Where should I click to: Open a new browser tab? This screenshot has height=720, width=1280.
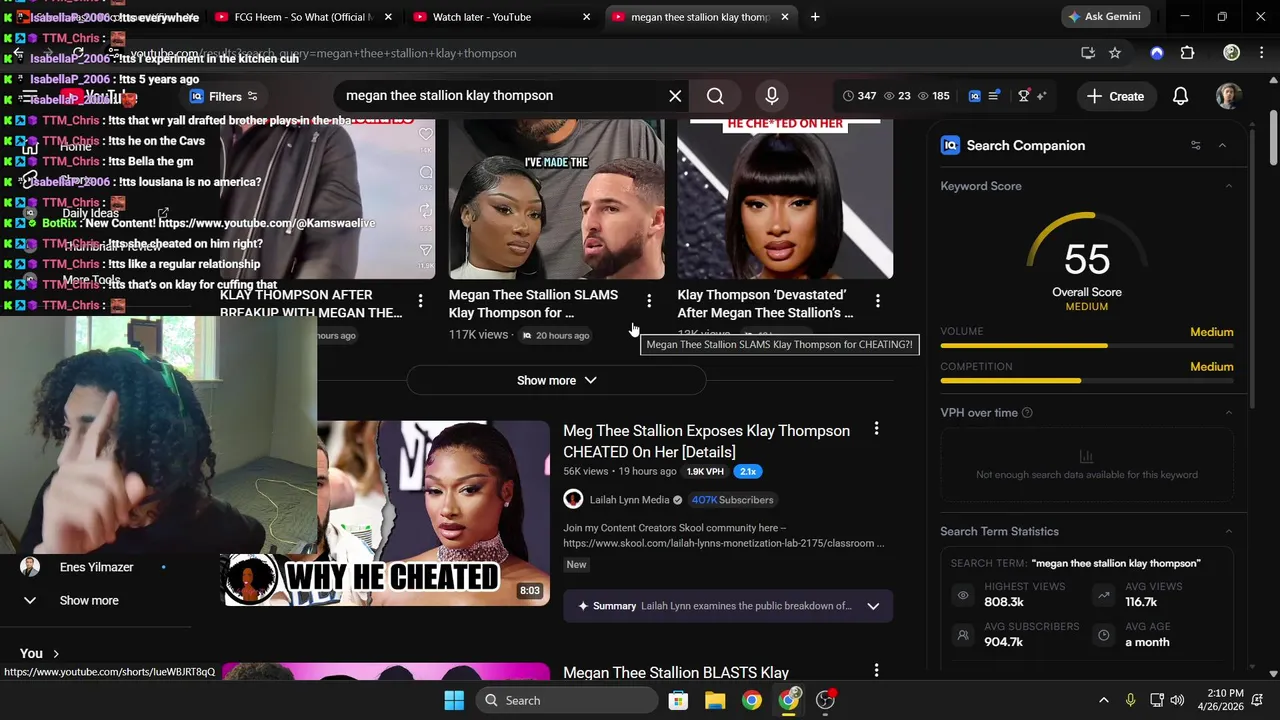[x=815, y=17]
